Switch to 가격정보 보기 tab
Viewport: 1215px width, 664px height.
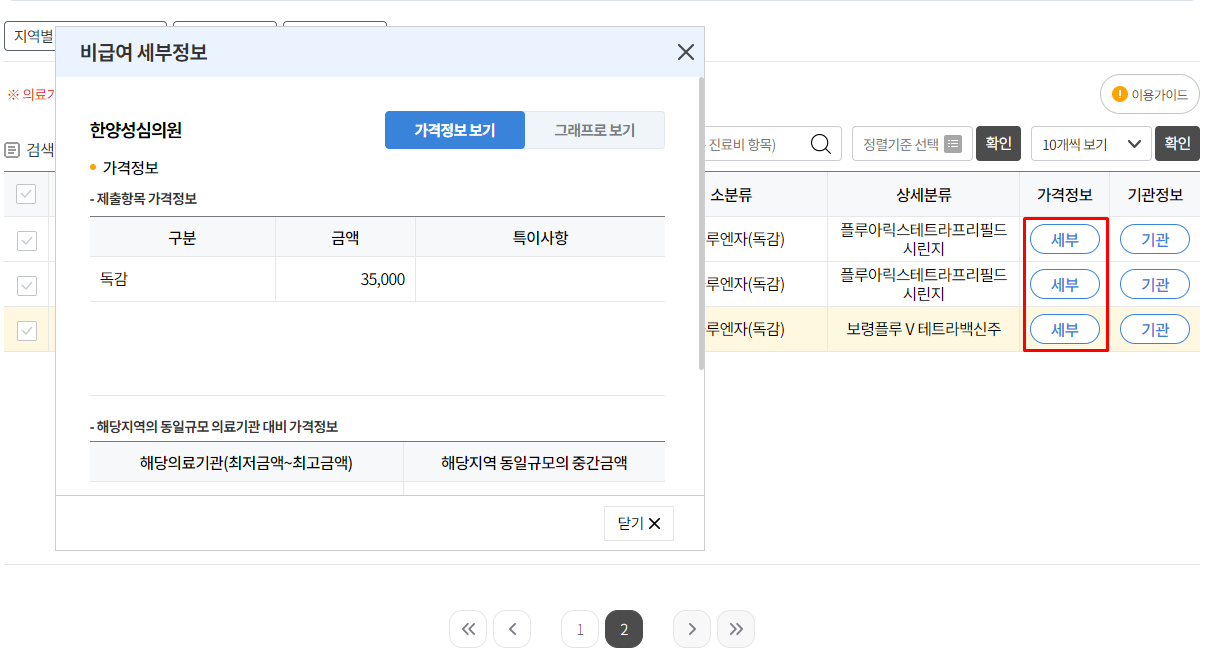455,130
